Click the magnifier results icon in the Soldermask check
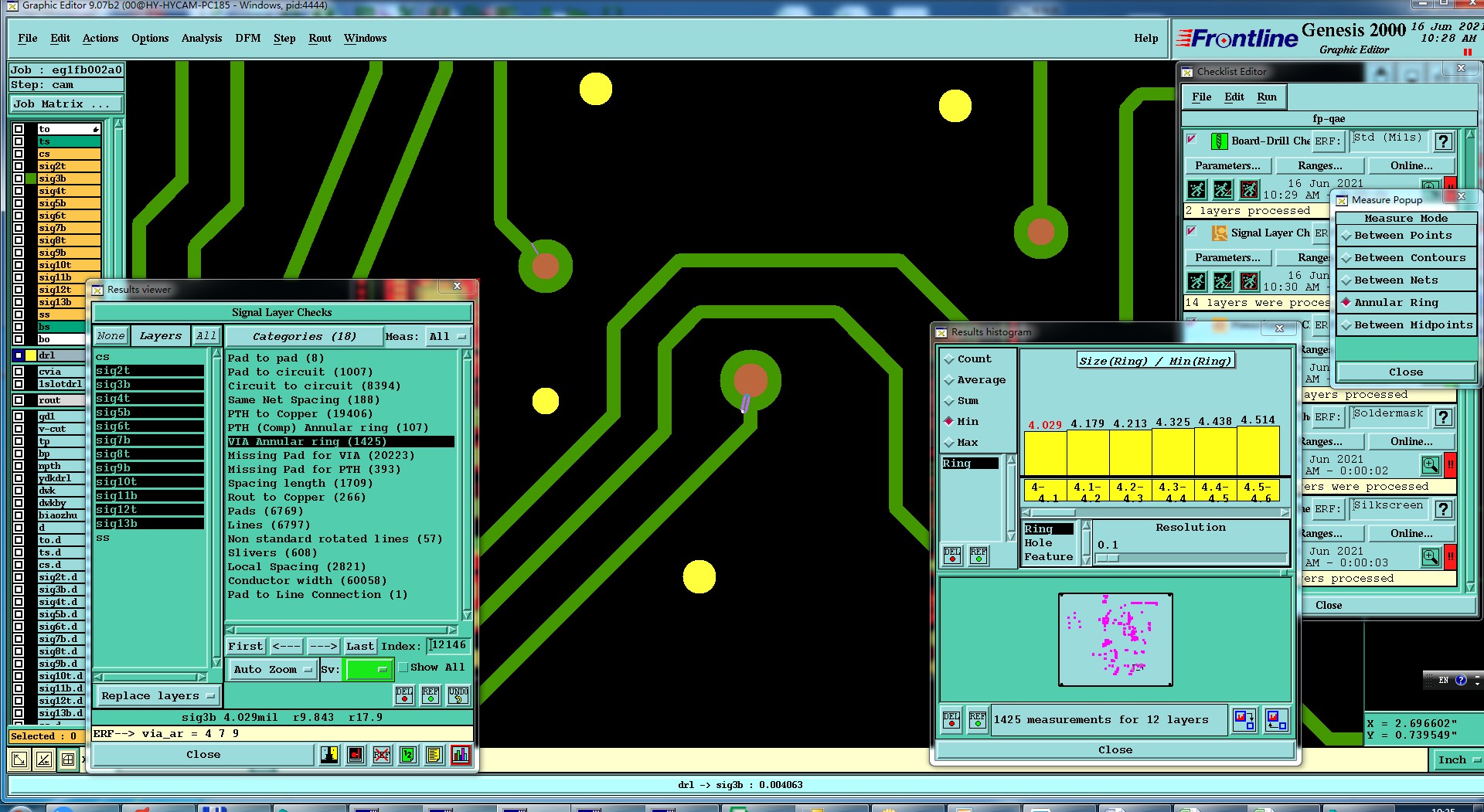1484x812 pixels. [1431, 465]
